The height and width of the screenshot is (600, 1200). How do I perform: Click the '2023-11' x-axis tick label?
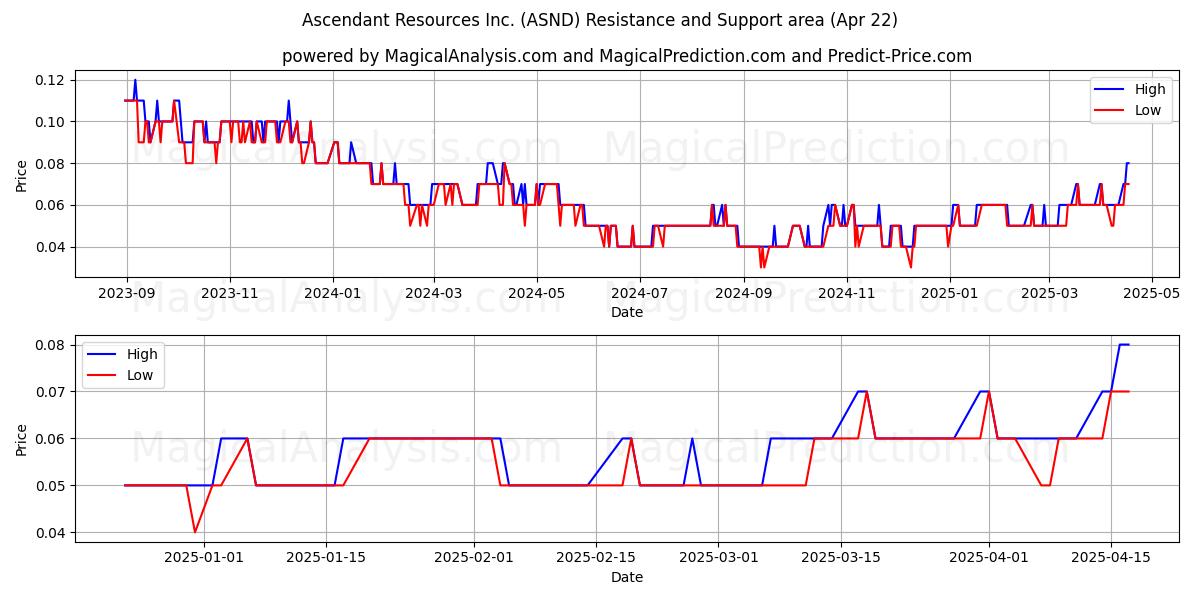(230, 293)
